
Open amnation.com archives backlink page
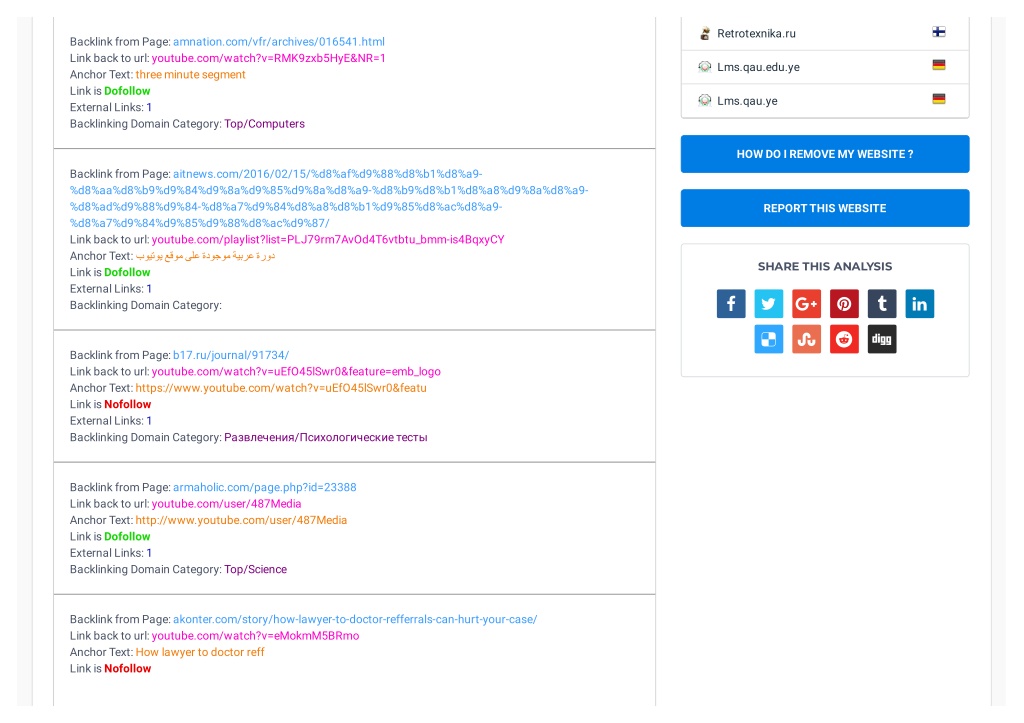pos(279,42)
